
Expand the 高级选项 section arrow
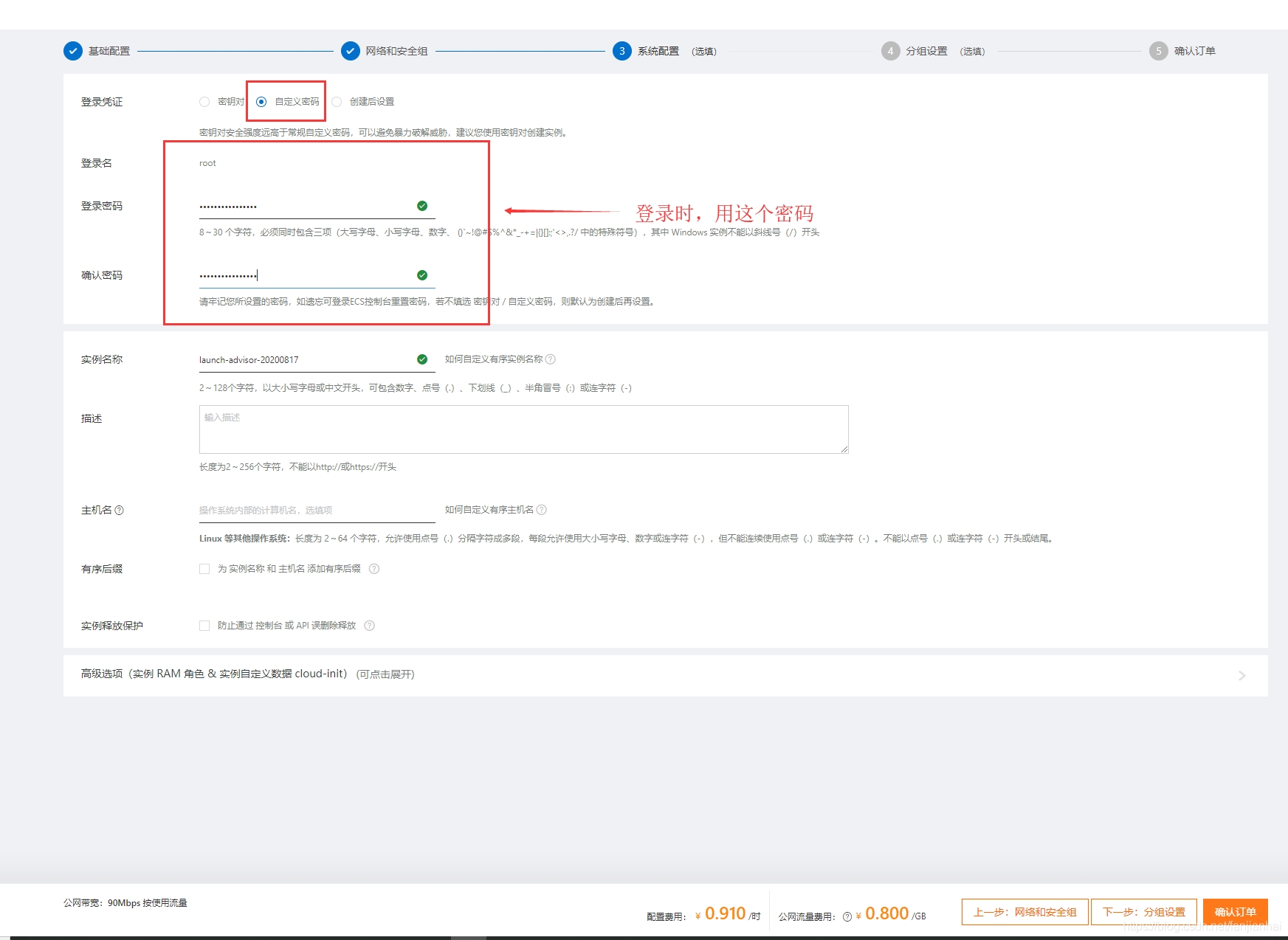[1241, 675]
